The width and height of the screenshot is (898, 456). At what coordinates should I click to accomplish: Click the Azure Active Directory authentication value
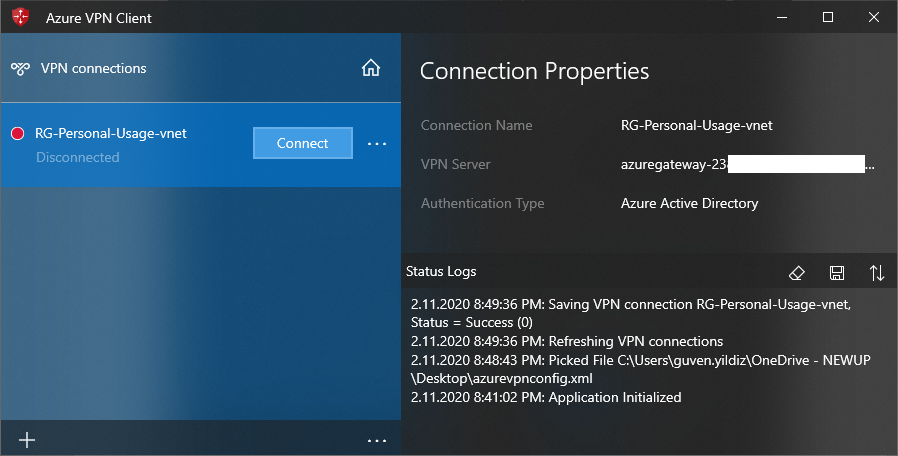point(690,203)
